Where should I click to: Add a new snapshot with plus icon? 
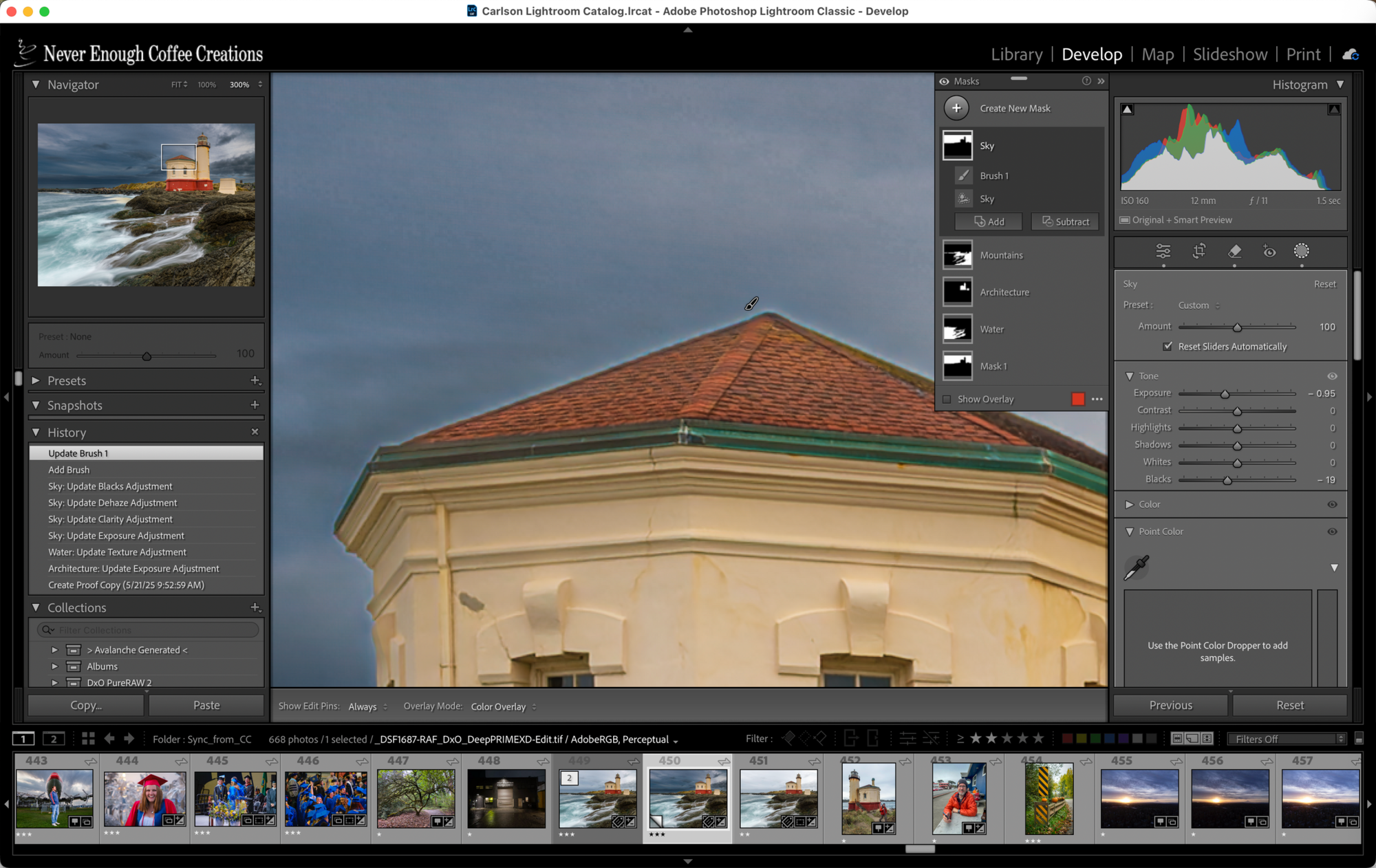(x=255, y=405)
